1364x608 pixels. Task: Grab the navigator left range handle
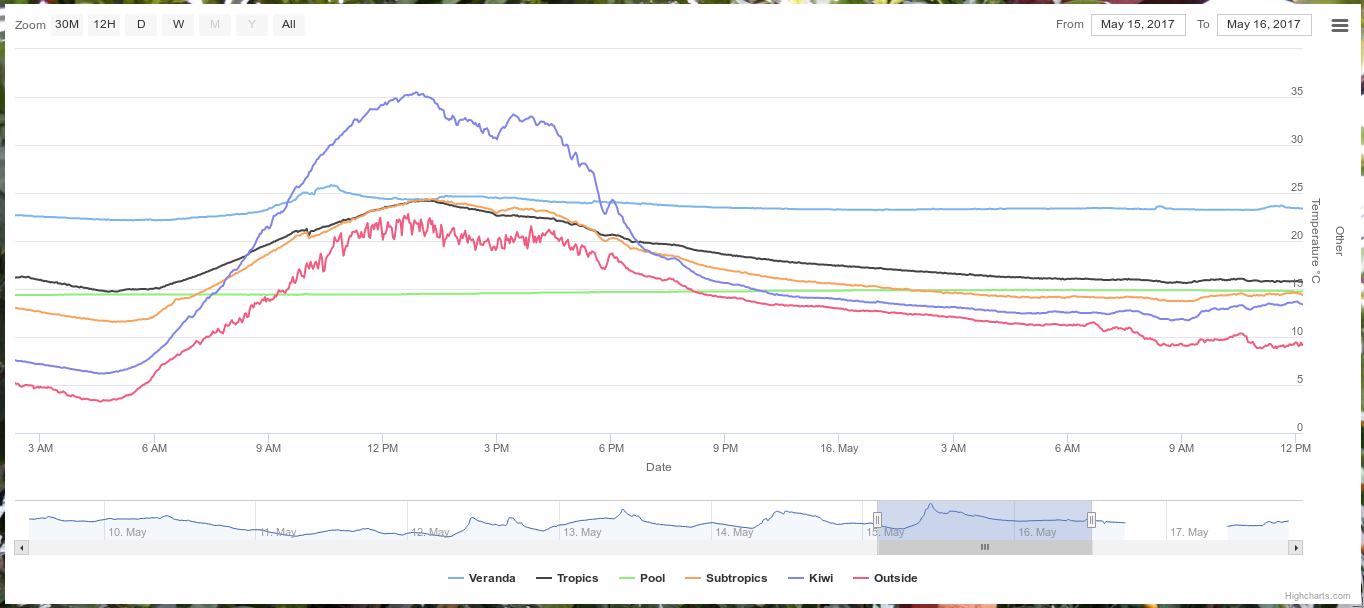[x=877, y=519]
